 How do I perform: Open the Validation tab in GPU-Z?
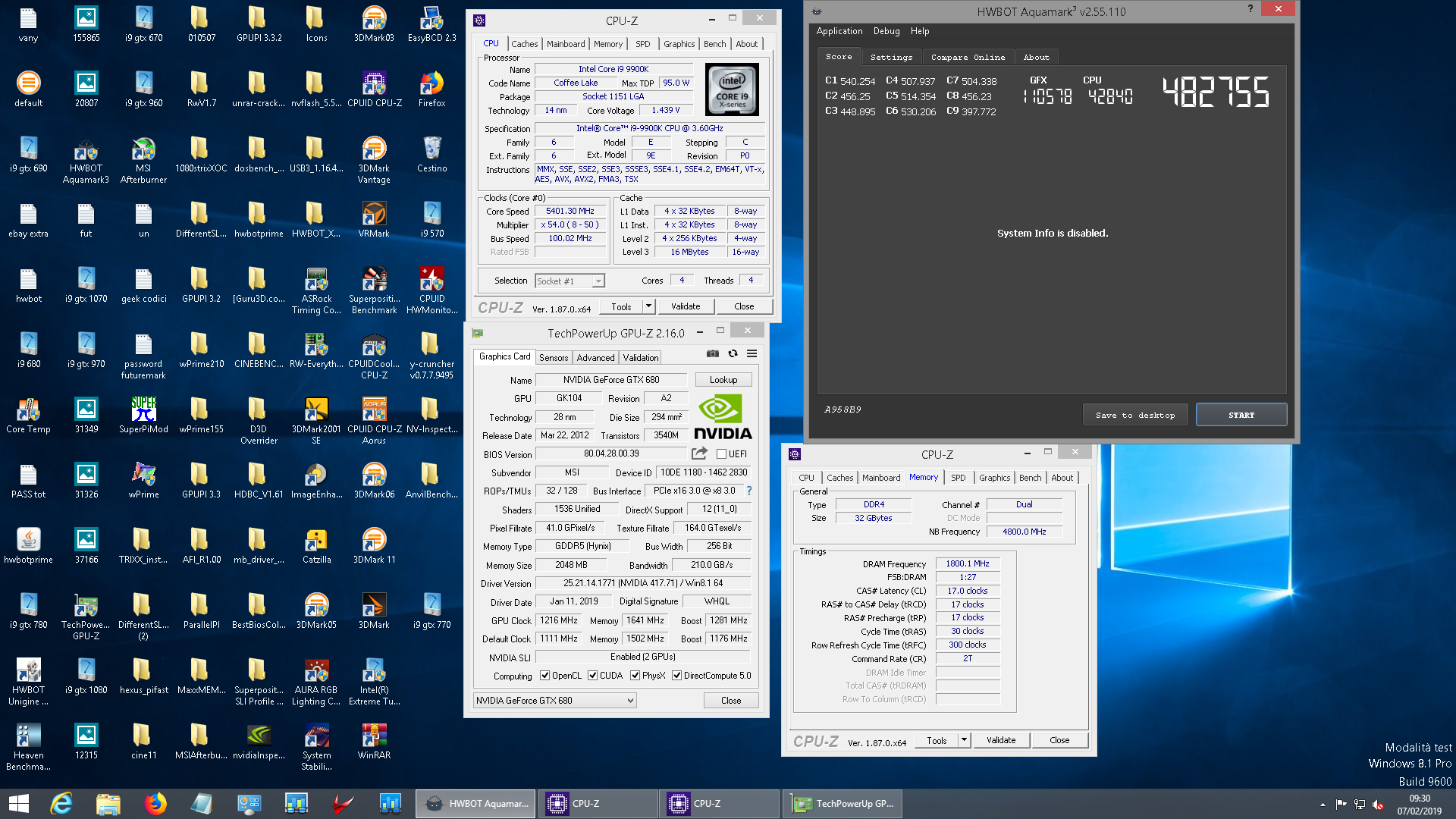(641, 358)
